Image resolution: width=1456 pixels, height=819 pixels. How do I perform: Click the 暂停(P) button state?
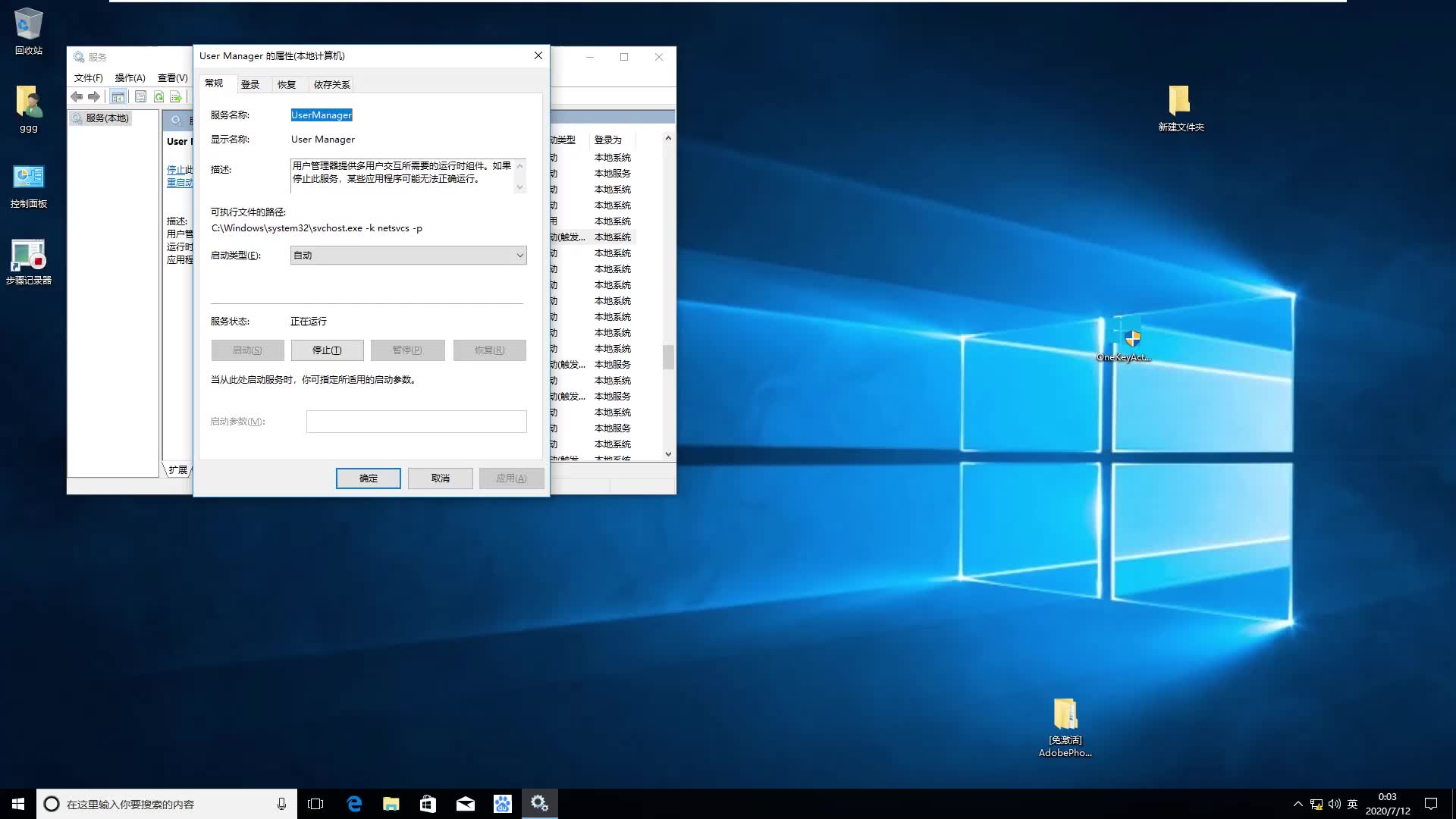pyautogui.click(x=407, y=350)
